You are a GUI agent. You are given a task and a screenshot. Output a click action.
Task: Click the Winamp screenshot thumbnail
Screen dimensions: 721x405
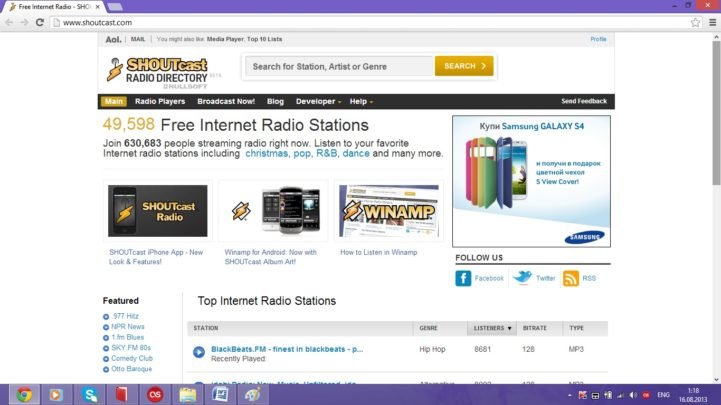(389, 211)
